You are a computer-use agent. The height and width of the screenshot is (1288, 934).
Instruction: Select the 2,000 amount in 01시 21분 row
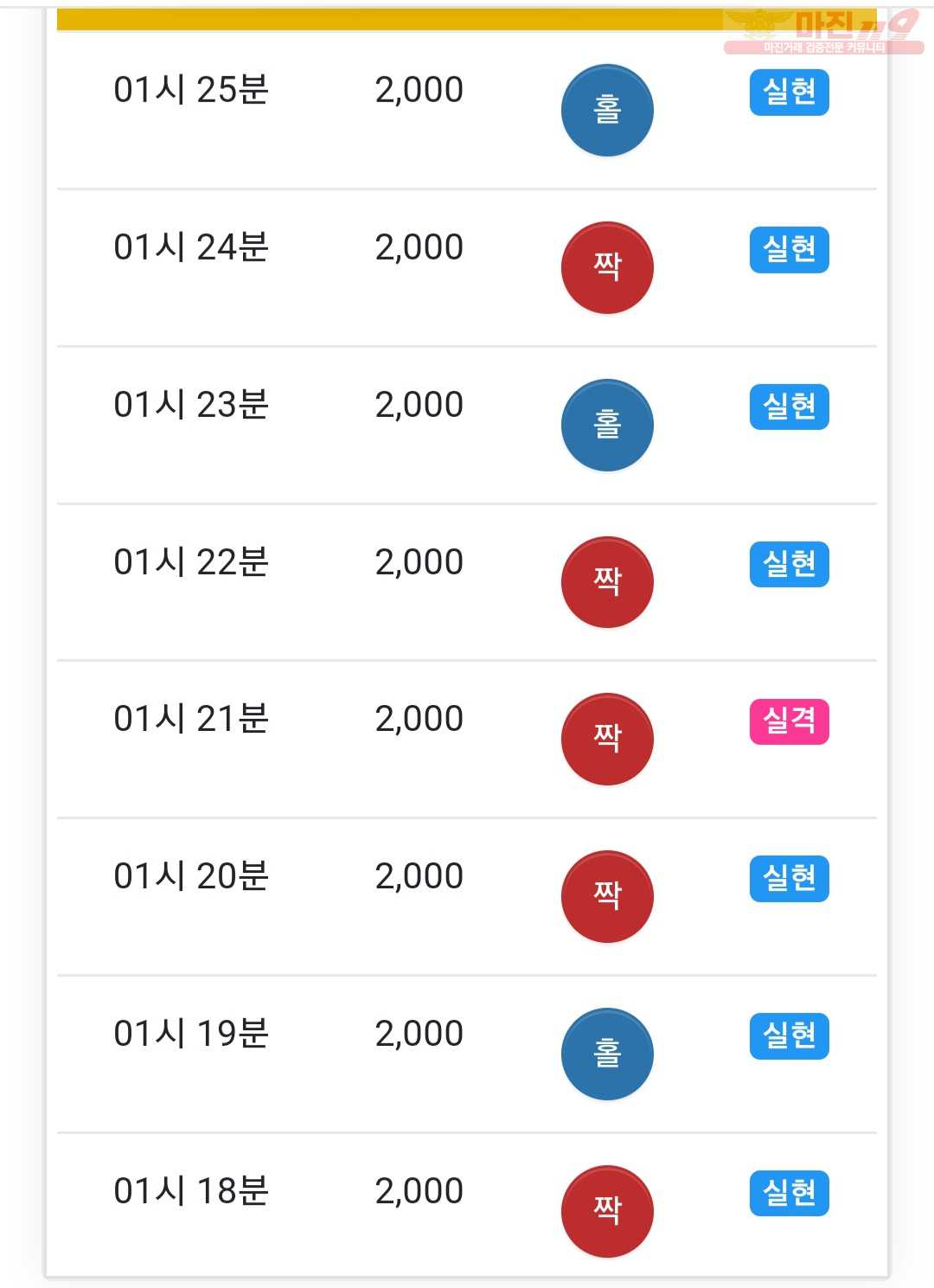(x=419, y=719)
